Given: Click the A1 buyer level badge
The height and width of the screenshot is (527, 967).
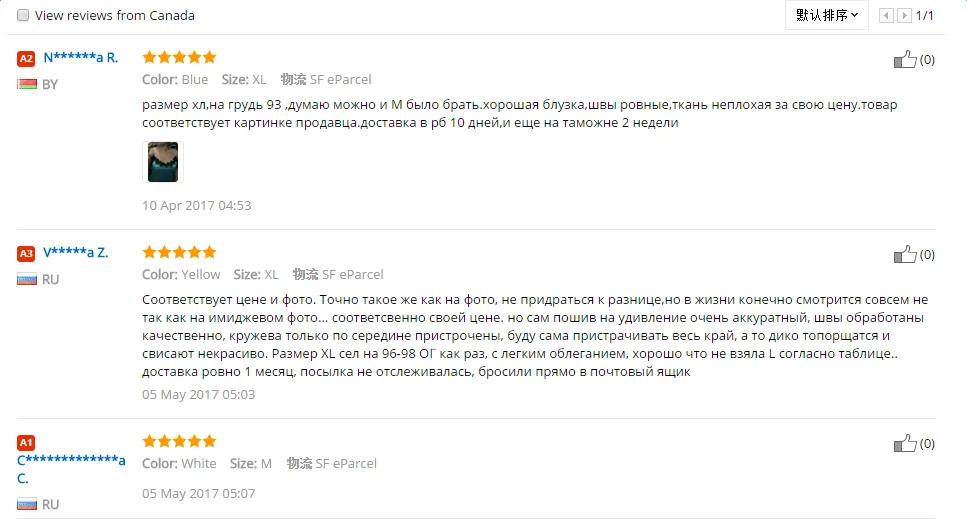Looking at the screenshot, I should coord(26,443).
